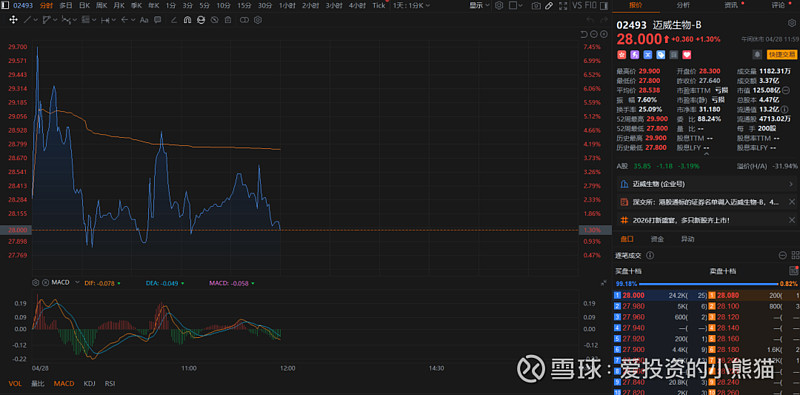Reset the chart zoom view
This screenshot has height=395, width=800.
click(584, 34)
